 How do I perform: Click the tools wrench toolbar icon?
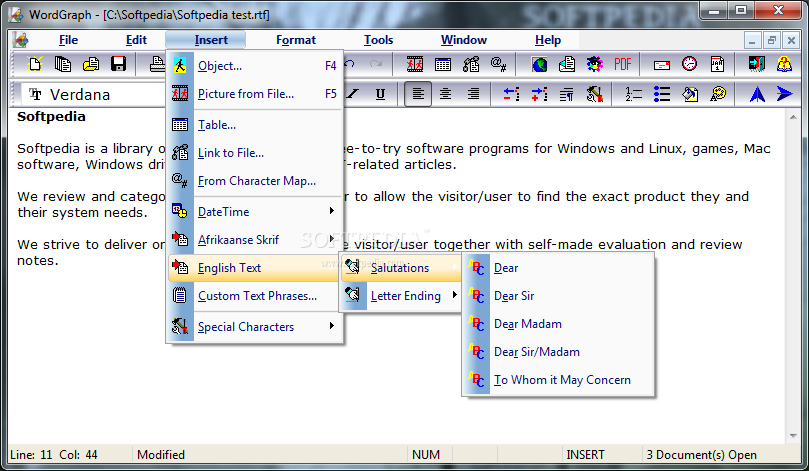595,94
